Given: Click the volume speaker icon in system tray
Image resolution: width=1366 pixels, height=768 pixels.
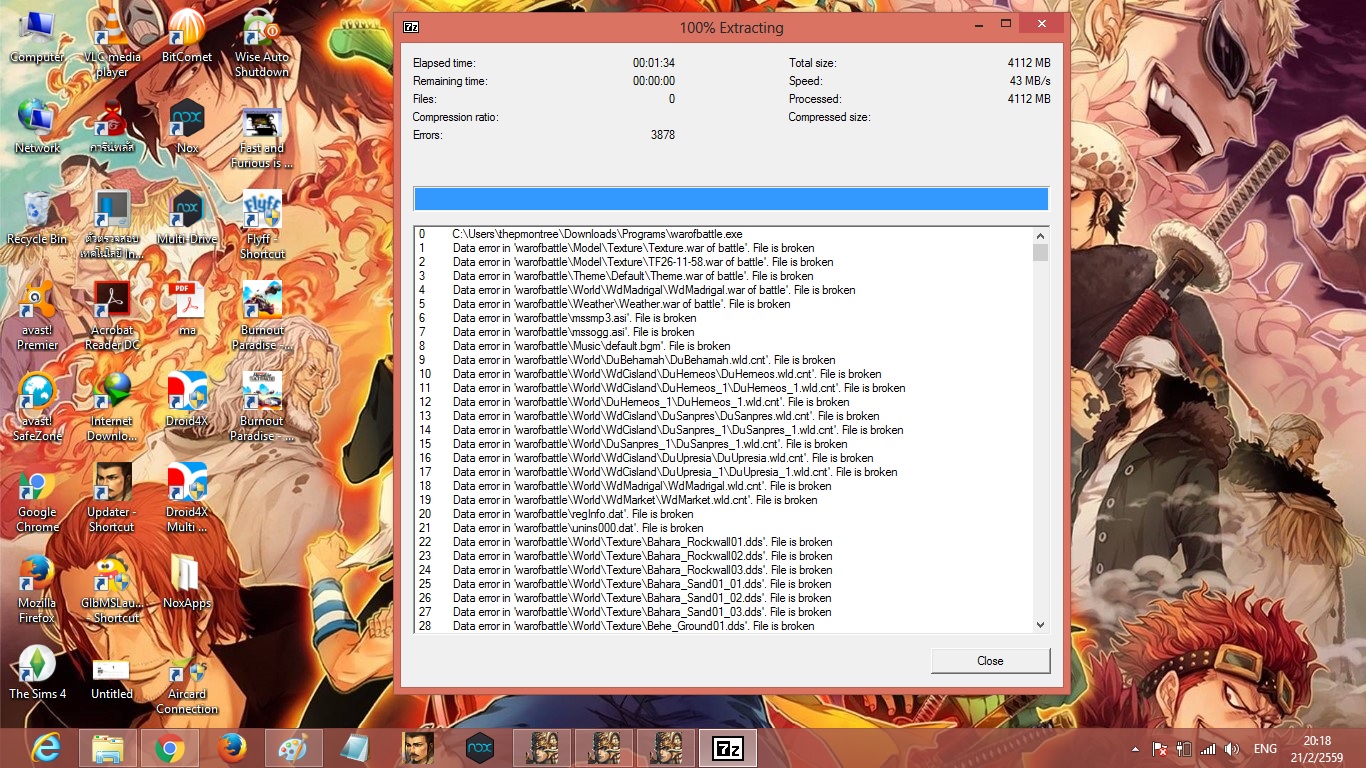Looking at the screenshot, I should point(1232,748).
